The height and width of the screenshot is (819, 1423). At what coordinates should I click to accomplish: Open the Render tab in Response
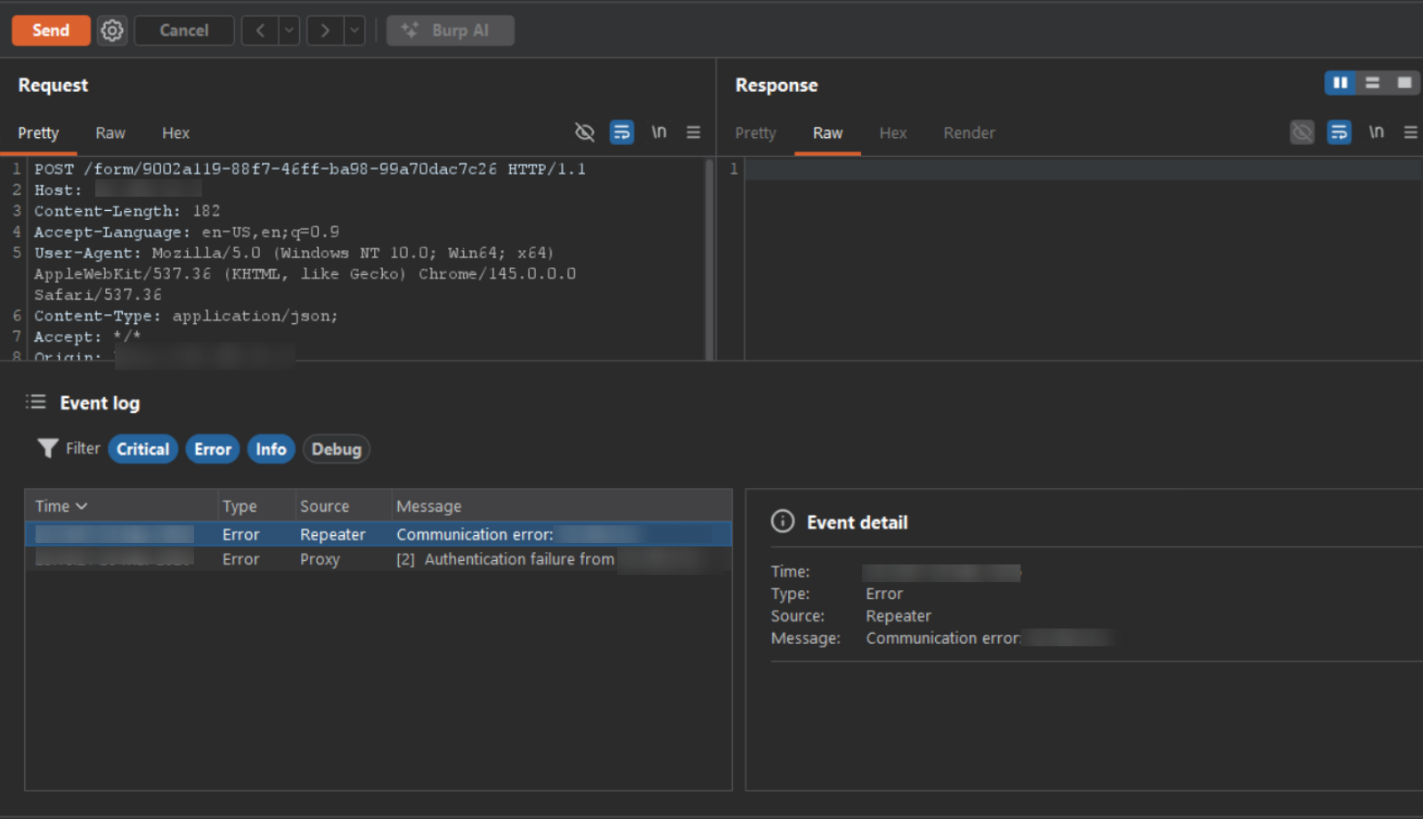pyautogui.click(x=969, y=133)
